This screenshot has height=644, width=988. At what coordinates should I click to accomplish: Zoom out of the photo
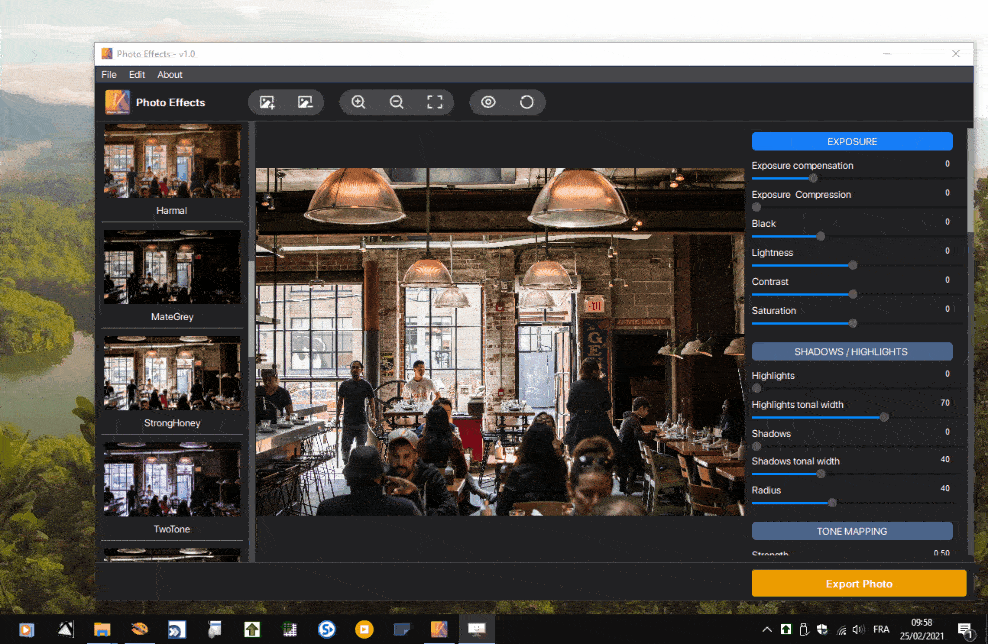pyautogui.click(x=396, y=102)
